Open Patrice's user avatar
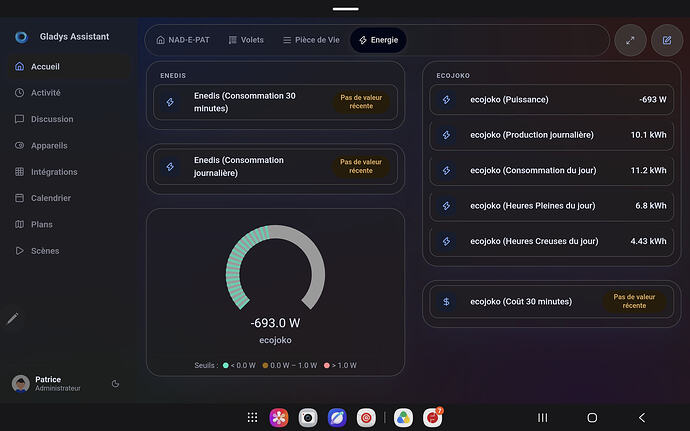The height and width of the screenshot is (431, 690). coord(21,383)
